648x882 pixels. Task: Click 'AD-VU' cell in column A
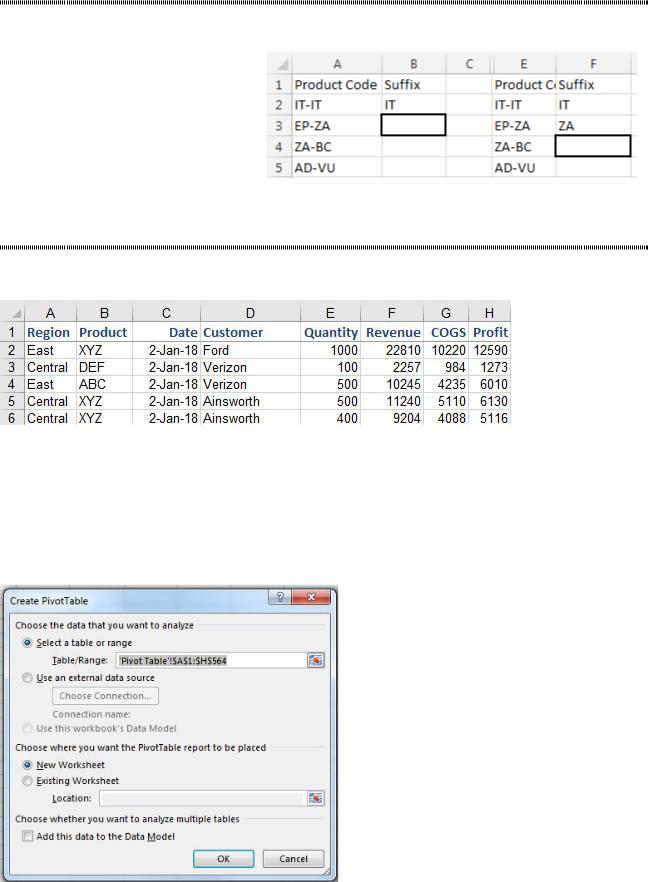[x=337, y=168]
